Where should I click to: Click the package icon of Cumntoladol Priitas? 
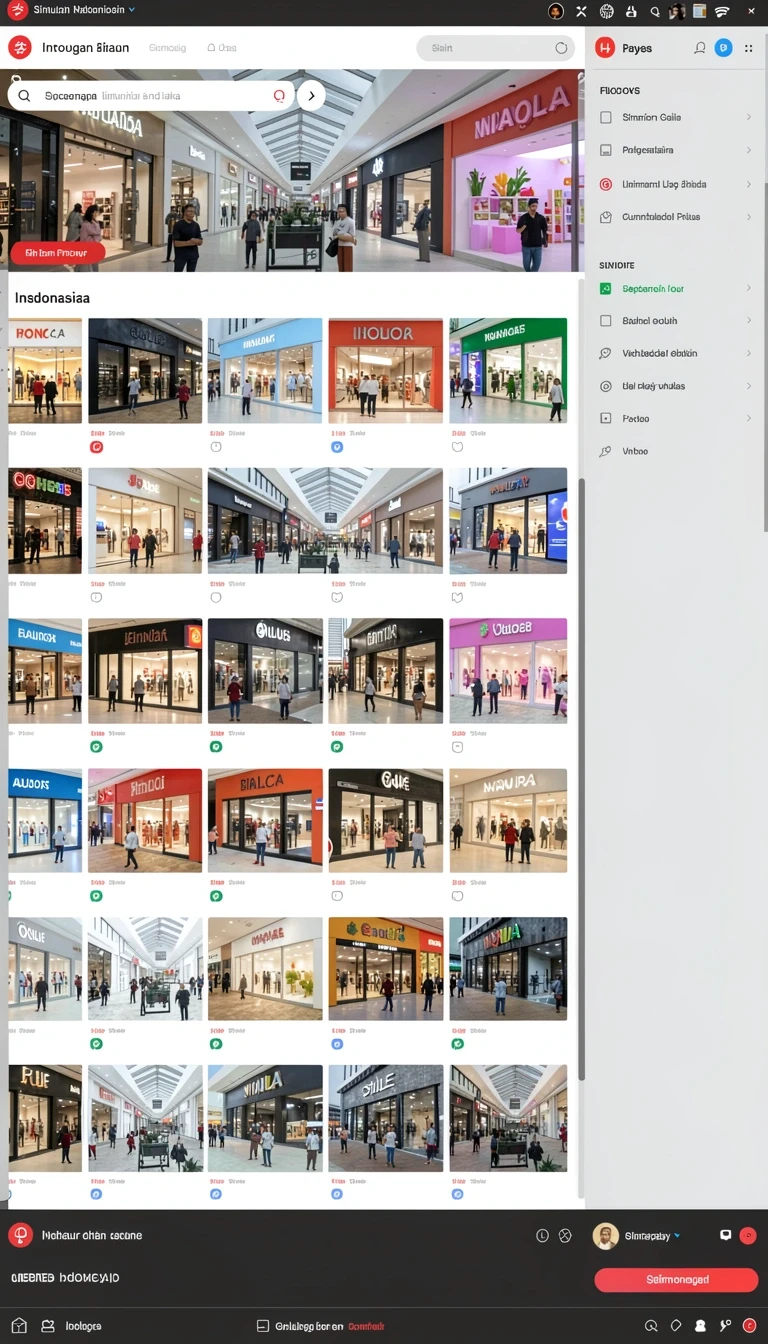pyautogui.click(x=605, y=217)
